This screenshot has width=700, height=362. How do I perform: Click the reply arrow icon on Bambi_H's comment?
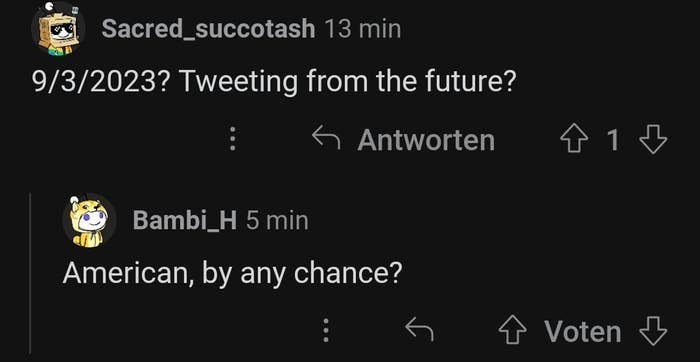pyautogui.click(x=419, y=330)
